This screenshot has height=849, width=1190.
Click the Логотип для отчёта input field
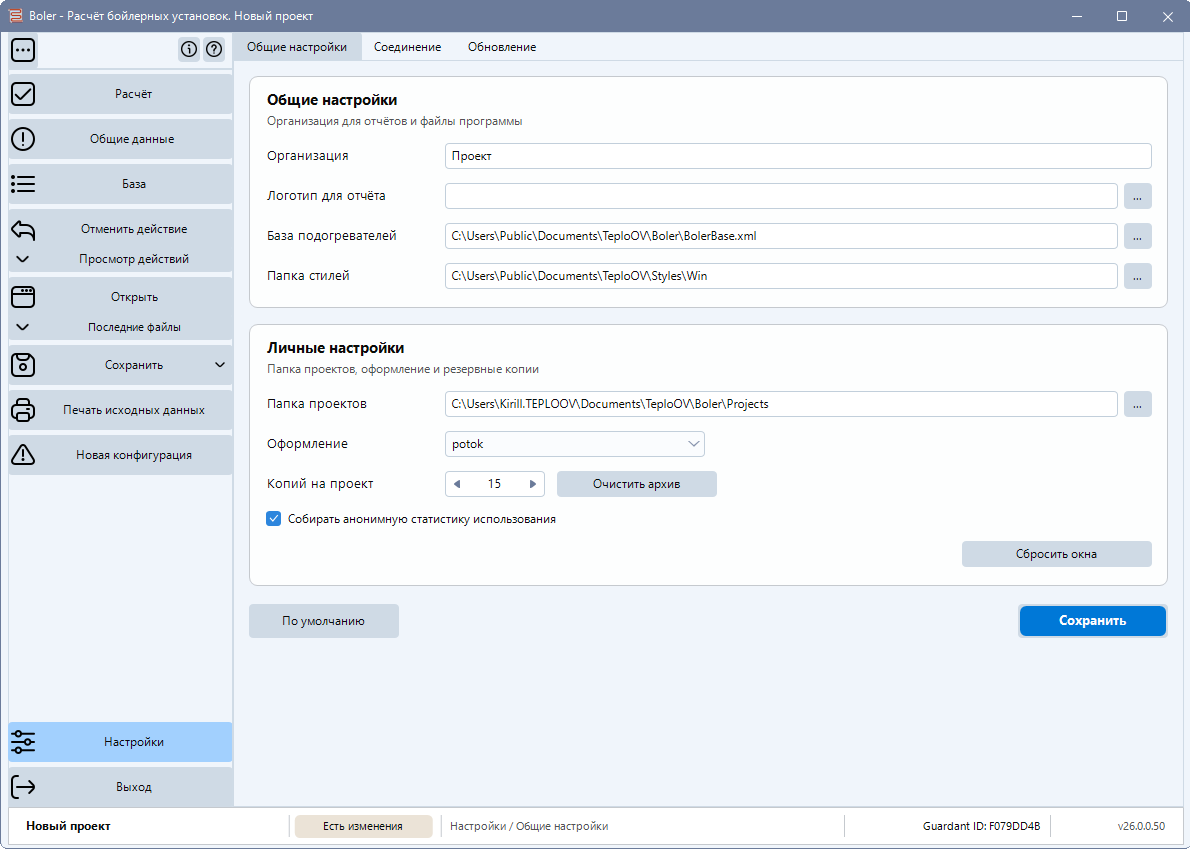coord(781,196)
